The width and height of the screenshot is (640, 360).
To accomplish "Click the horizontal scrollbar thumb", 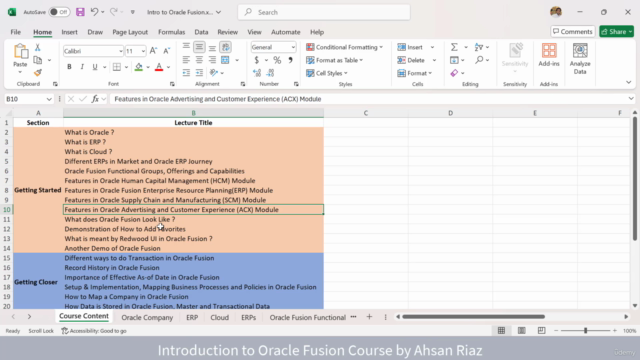I will [473, 317].
